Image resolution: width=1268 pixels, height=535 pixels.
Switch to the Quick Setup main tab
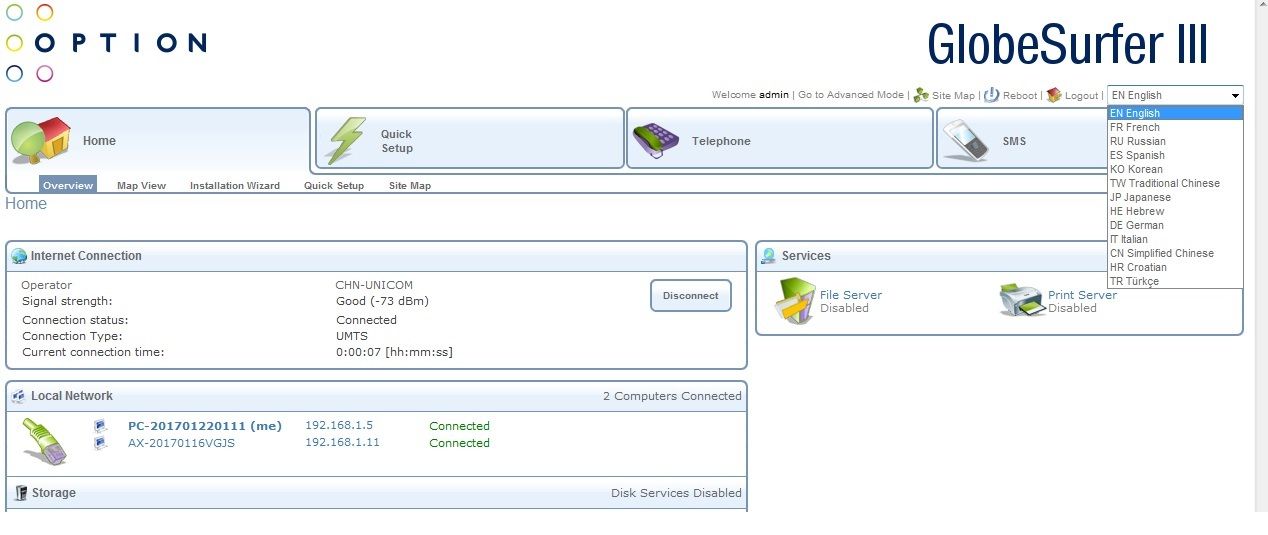click(x=470, y=139)
